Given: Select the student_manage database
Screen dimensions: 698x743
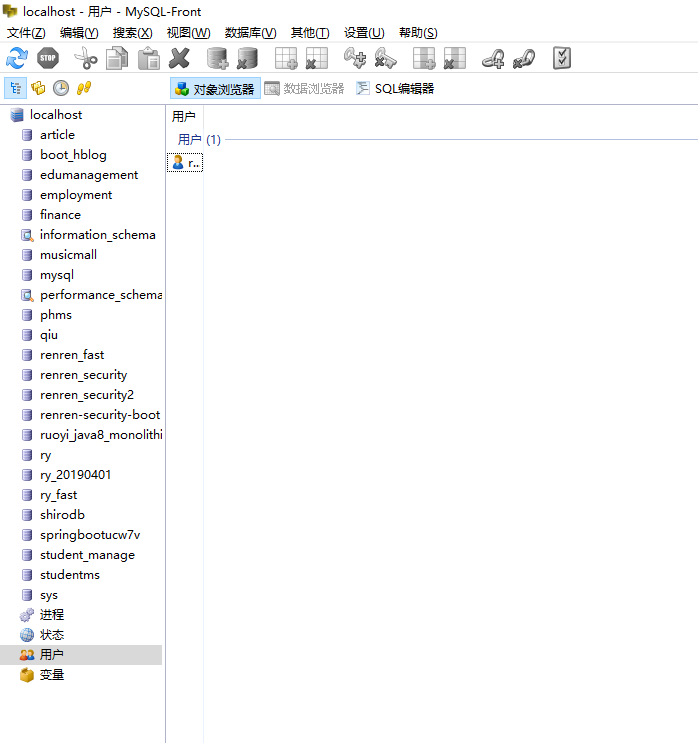Looking at the screenshot, I should 87,555.
